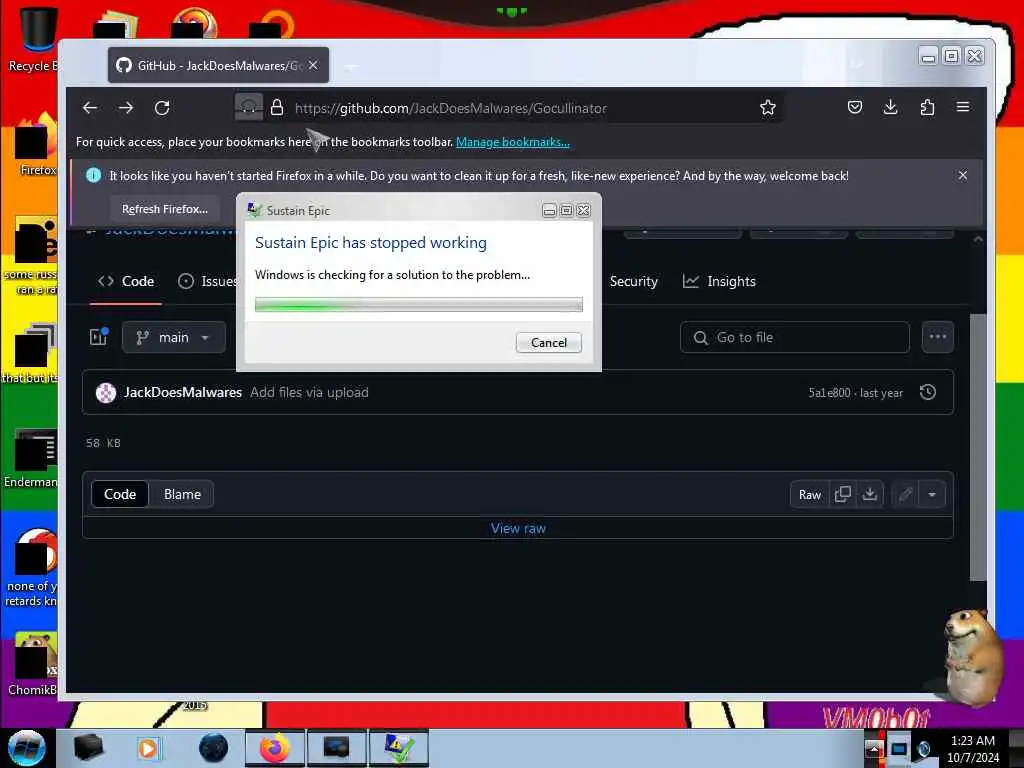Open the Pocket save icon
This screenshot has width=1024, height=768.
pyautogui.click(x=854, y=108)
